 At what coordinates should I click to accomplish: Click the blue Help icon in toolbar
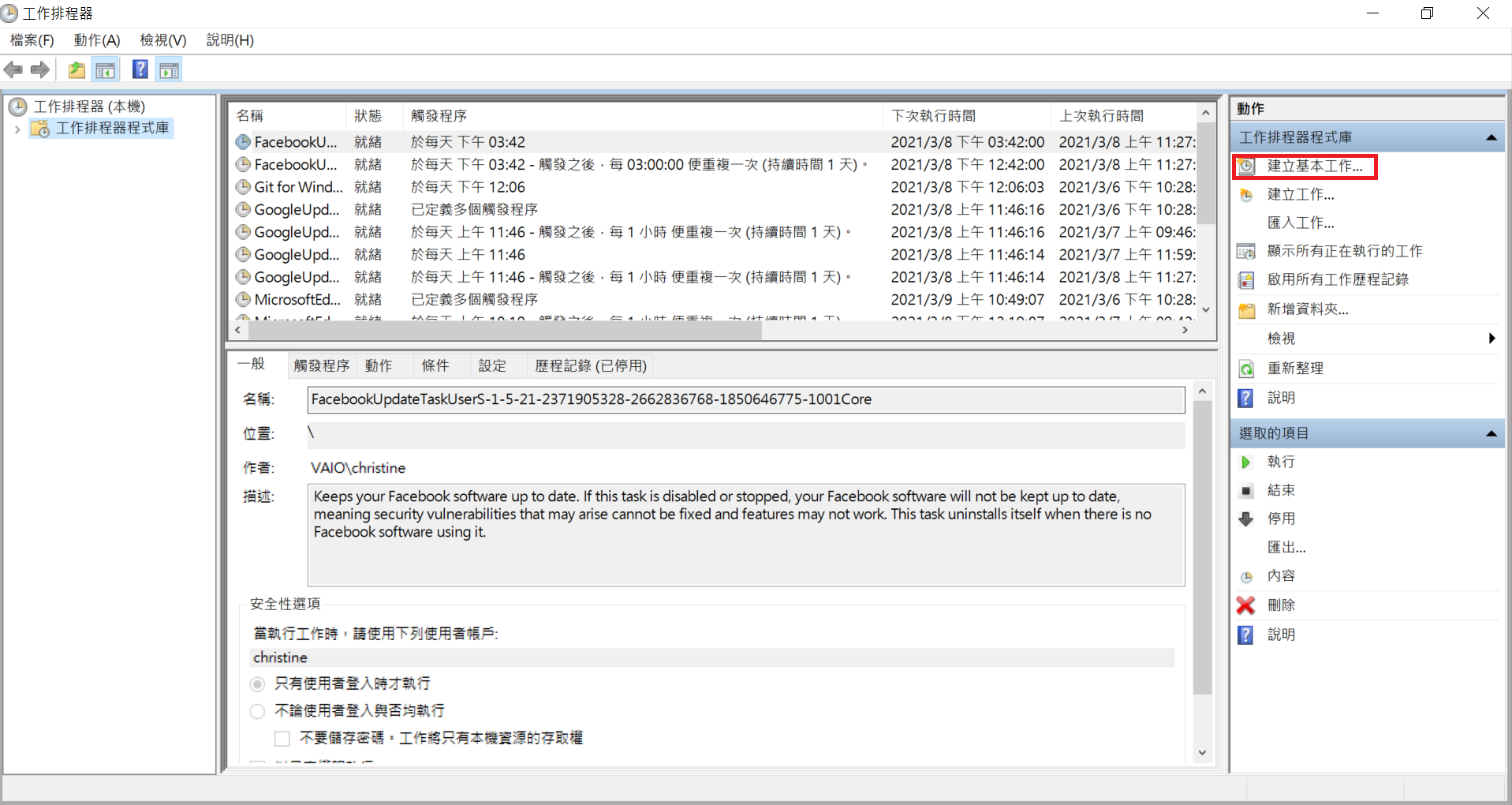pyautogui.click(x=140, y=70)
